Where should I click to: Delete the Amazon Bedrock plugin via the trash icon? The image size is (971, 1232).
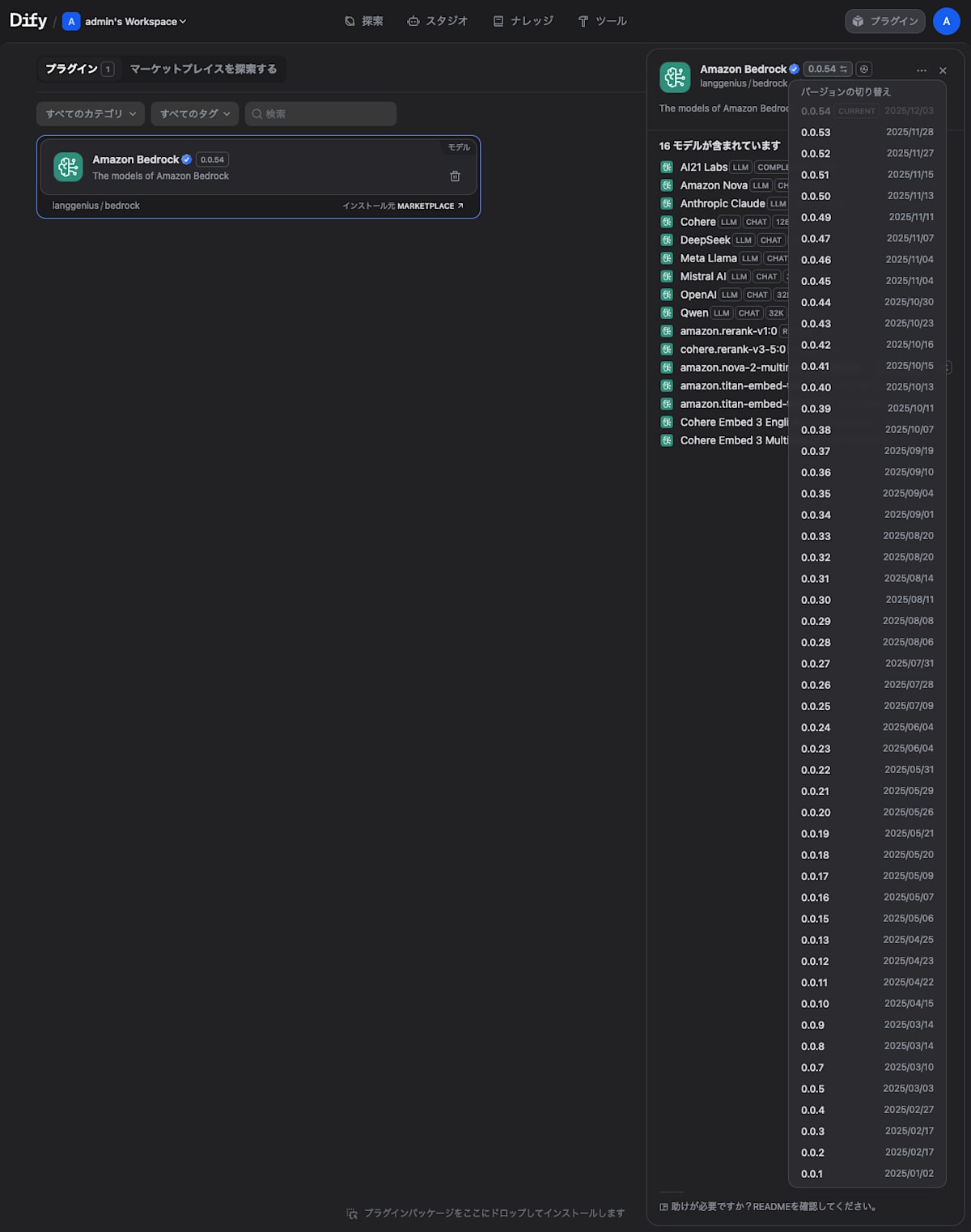pos(455,176)
